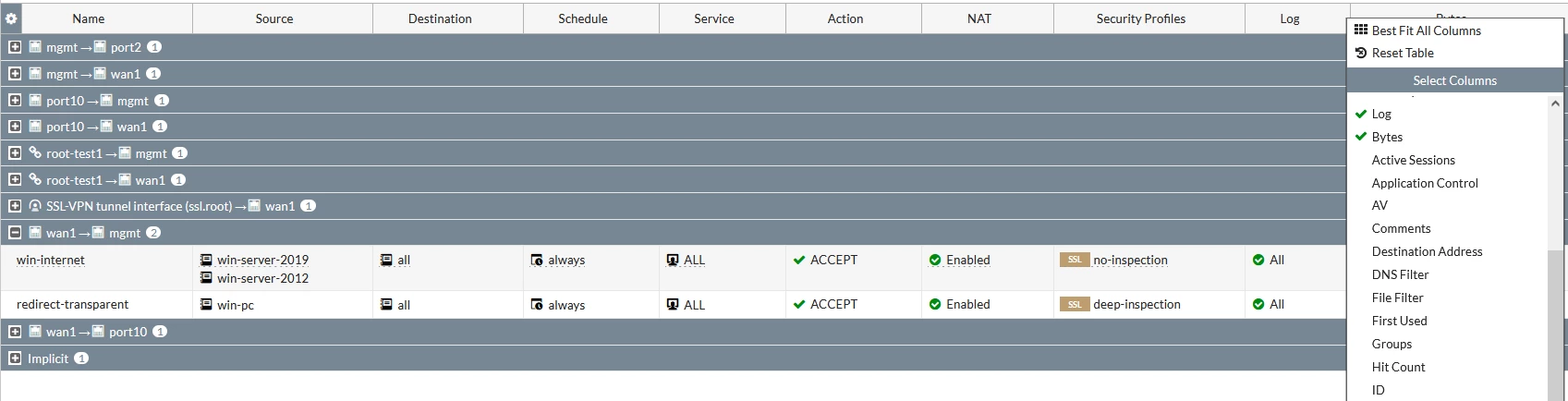Expand the mgmt → wan1 policy group
Screen dimensions: 1568x401
[x=15, y=74]
